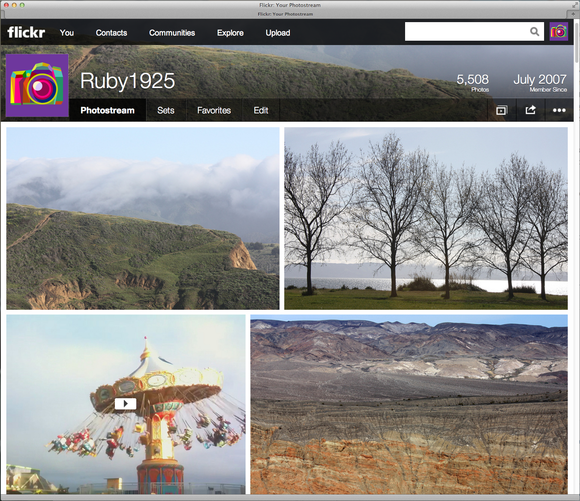Switch to the Sets tab
This screenshot has width=580, height=501.
[x=166, y=110]
